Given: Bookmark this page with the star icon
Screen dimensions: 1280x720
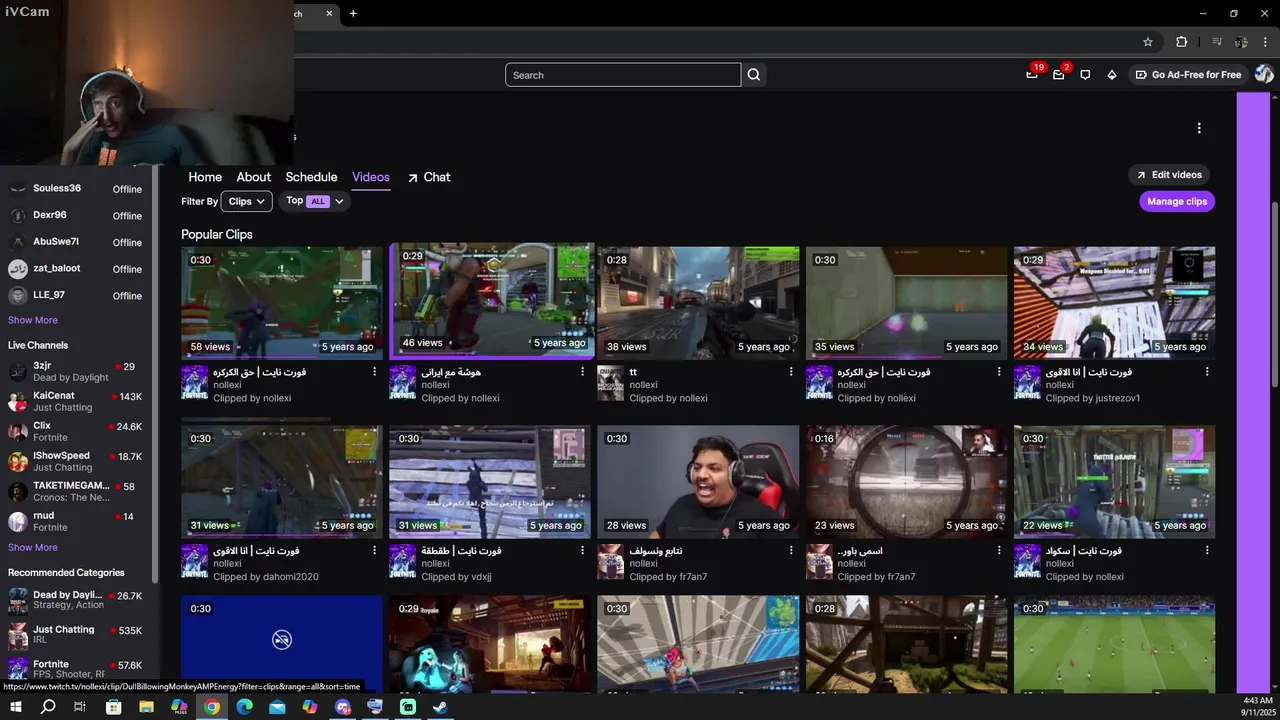Looking at the screenshot, I should pos(1148,42).
